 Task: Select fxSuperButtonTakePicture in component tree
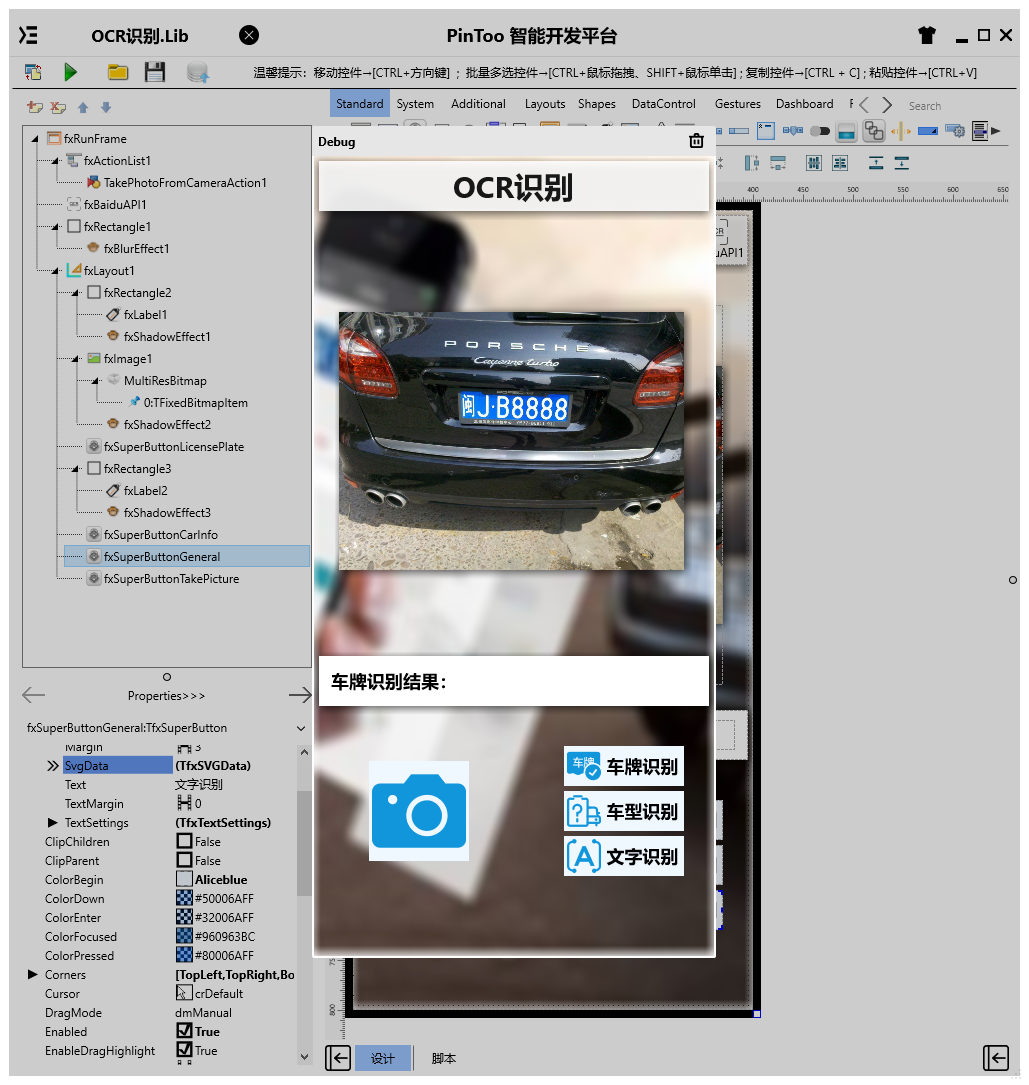(171, 578)
